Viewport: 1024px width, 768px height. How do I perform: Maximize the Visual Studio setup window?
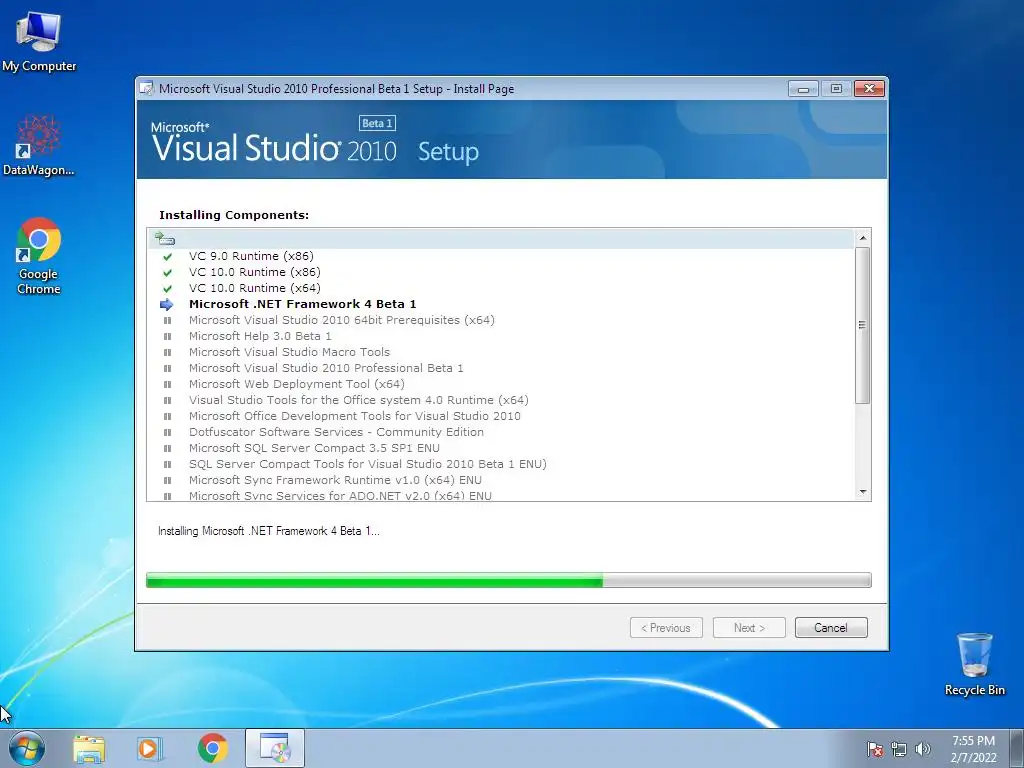836,88
